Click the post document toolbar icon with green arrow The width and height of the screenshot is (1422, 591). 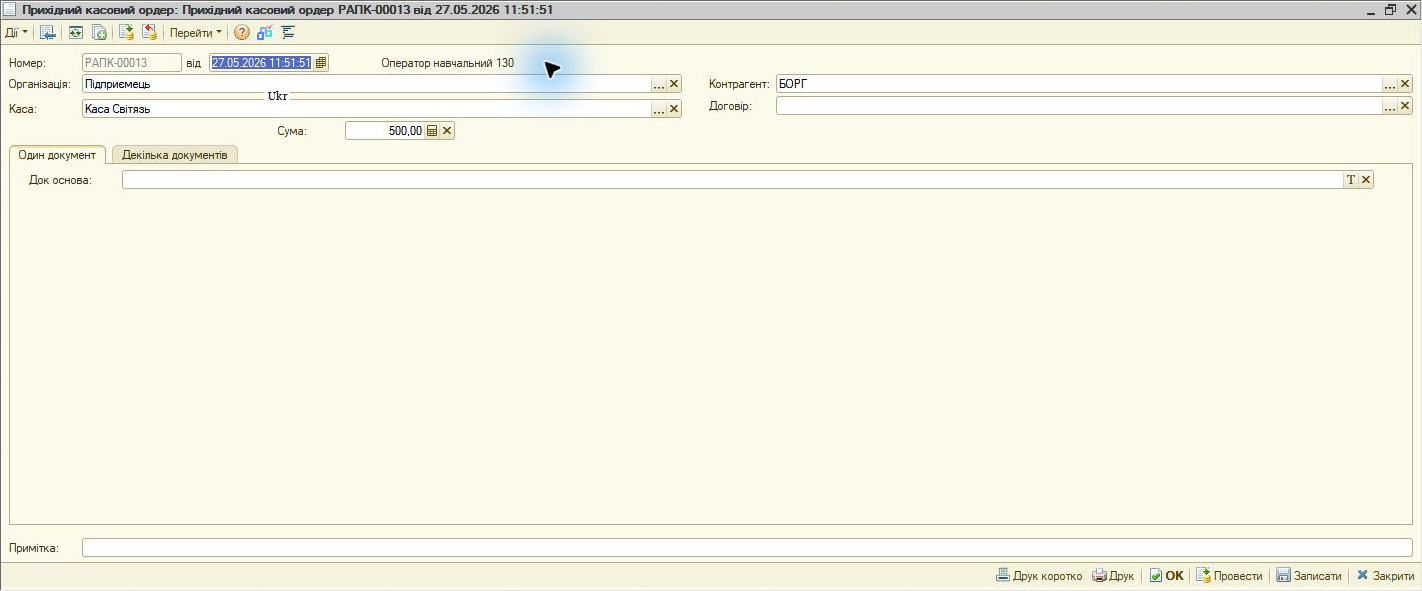(x=127, y=33)
